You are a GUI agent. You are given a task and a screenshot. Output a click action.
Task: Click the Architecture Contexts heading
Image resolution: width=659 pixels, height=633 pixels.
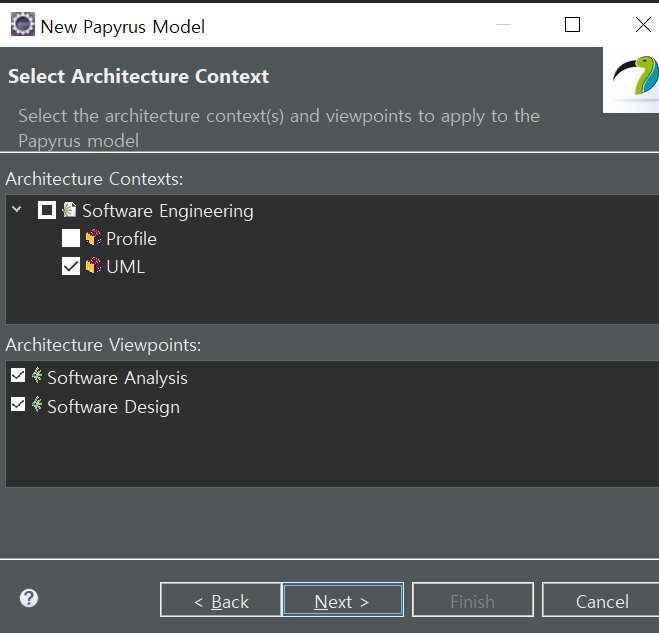click(94, 179)
